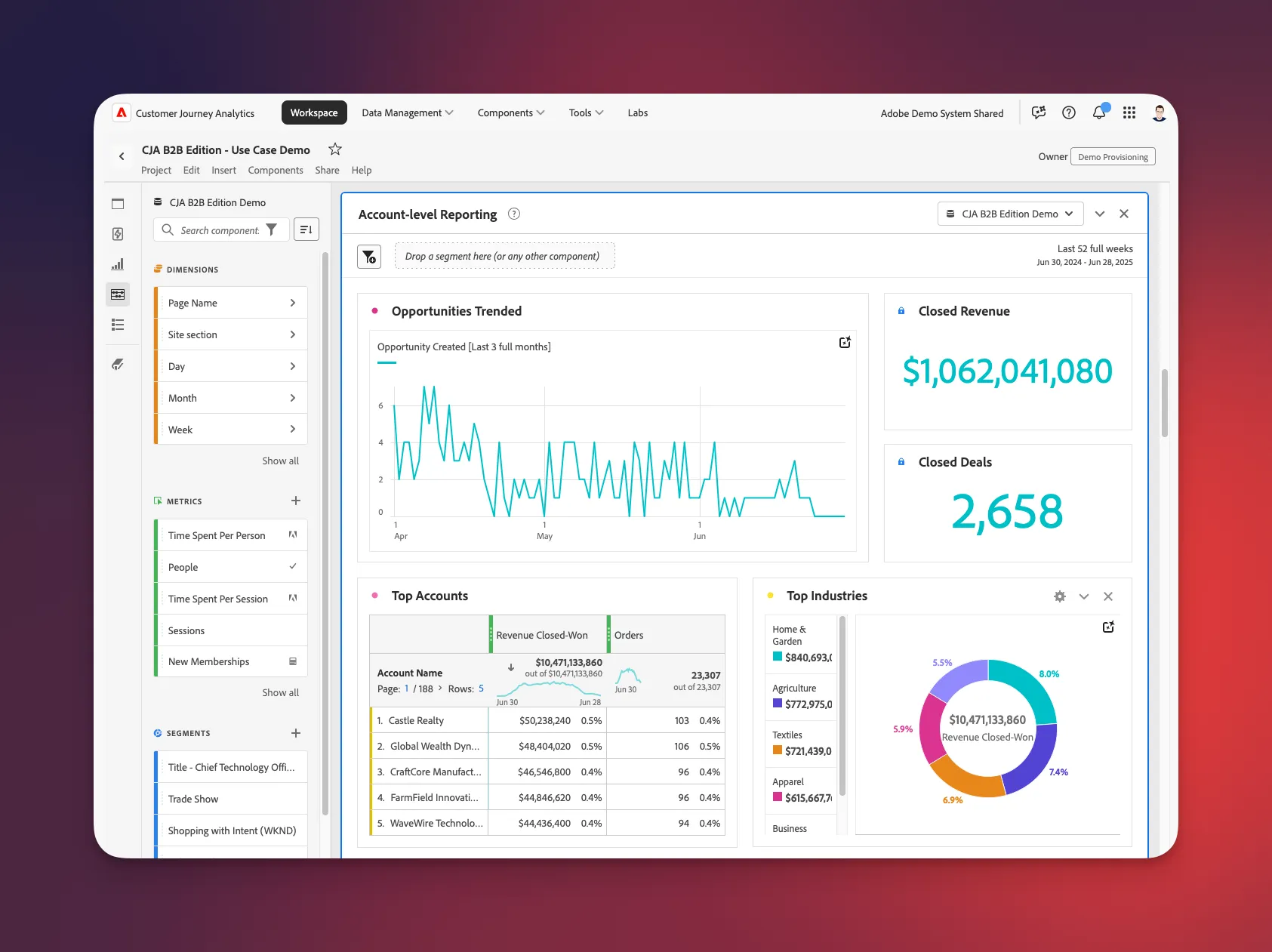Click info icon next to Account-level Reporting

(514, 214)
